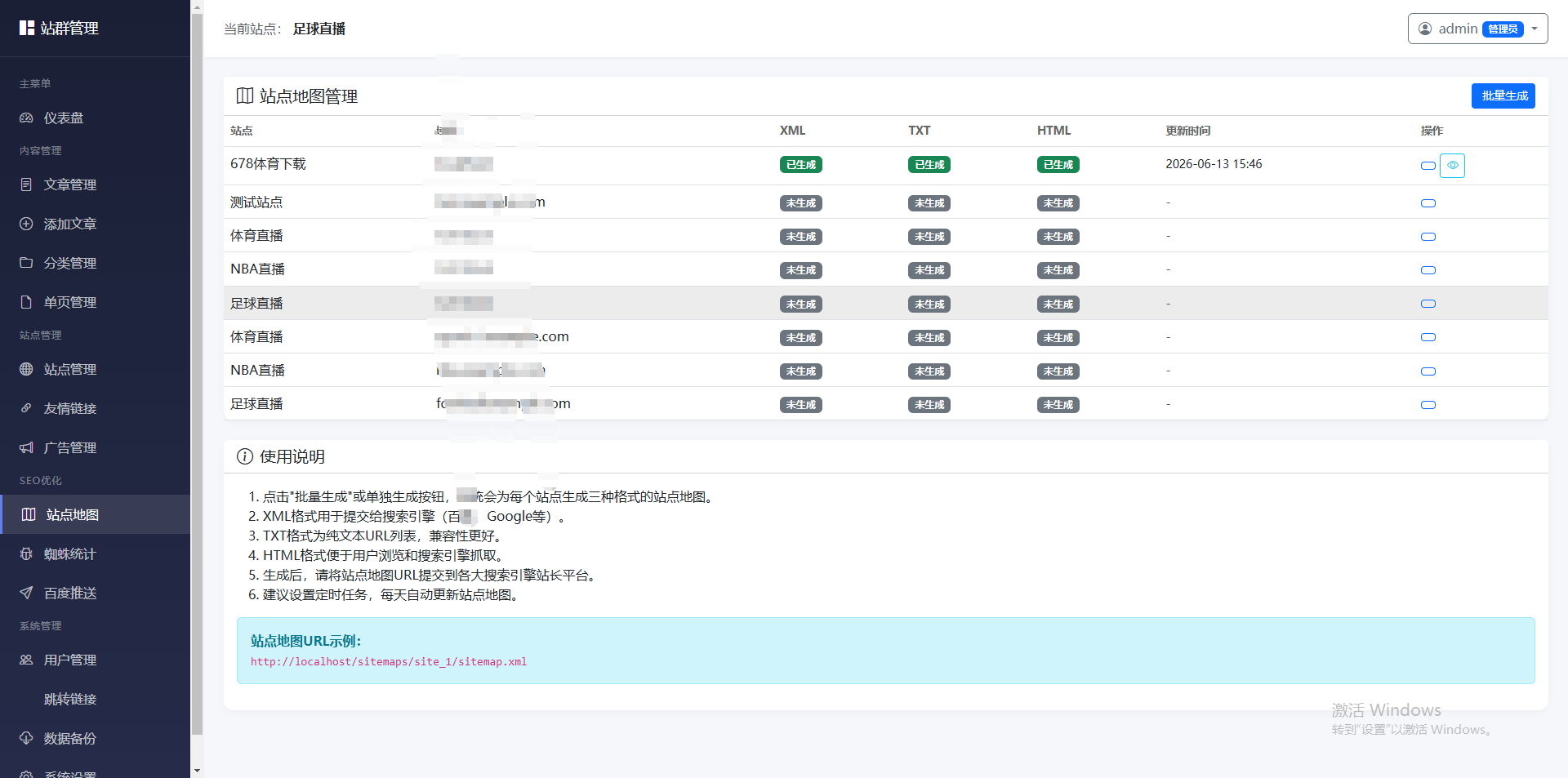1568x778 pixels.
Task: Click 已生成 HTML badge for 678体育下载
Action: point(1058,165)
